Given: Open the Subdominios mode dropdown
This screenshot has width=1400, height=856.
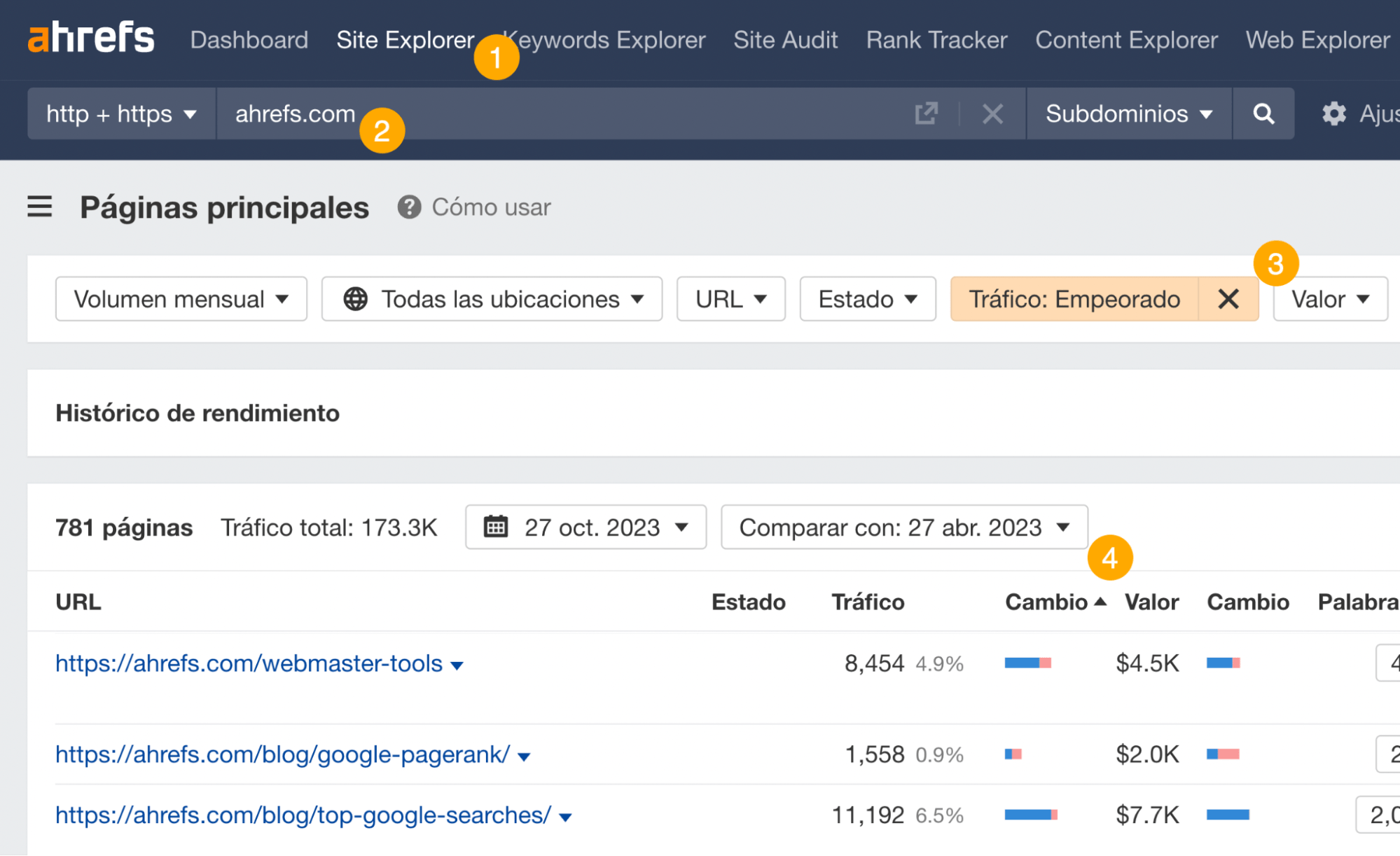Looking at the screenshot, I should pos(1128,113).
